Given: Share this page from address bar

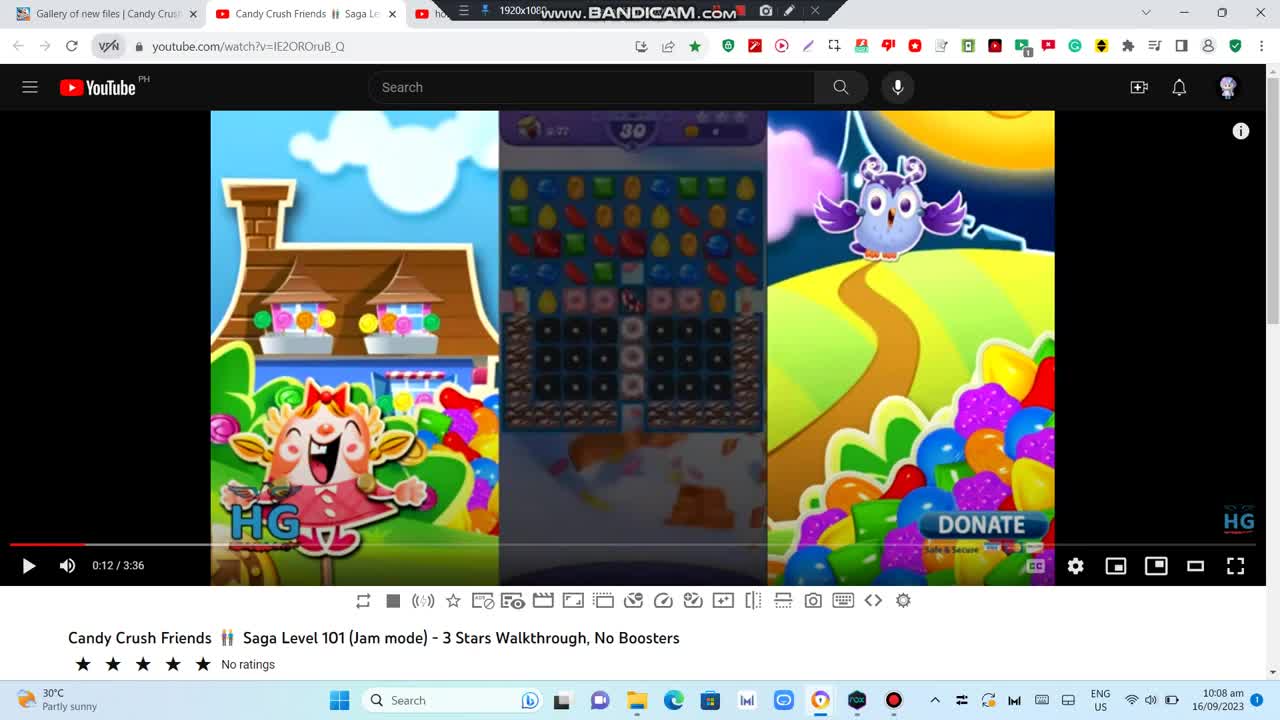Looking at the screenshot, I should coord(668,46).
